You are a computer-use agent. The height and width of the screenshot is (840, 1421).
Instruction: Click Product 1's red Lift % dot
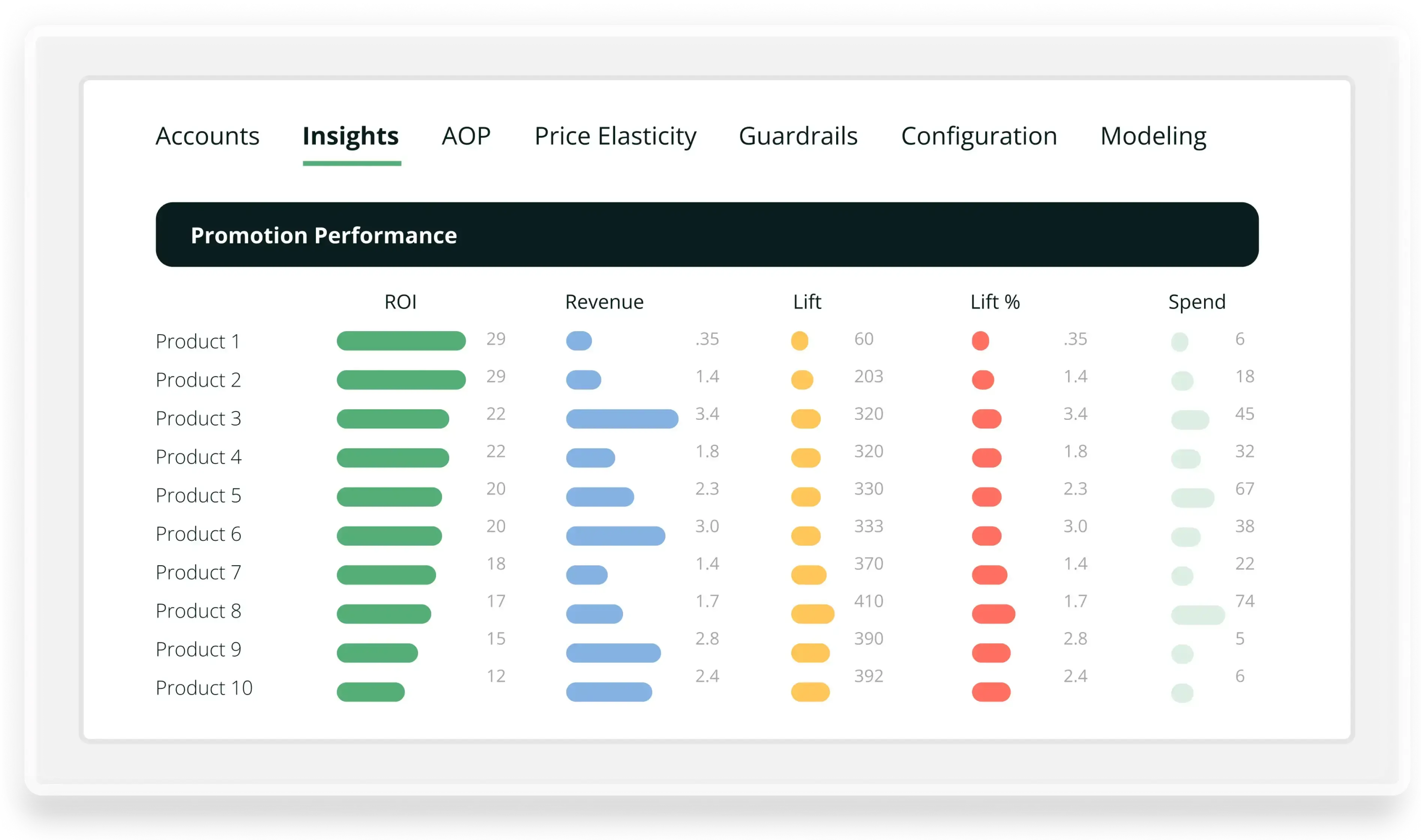click(x=980, y=341)
